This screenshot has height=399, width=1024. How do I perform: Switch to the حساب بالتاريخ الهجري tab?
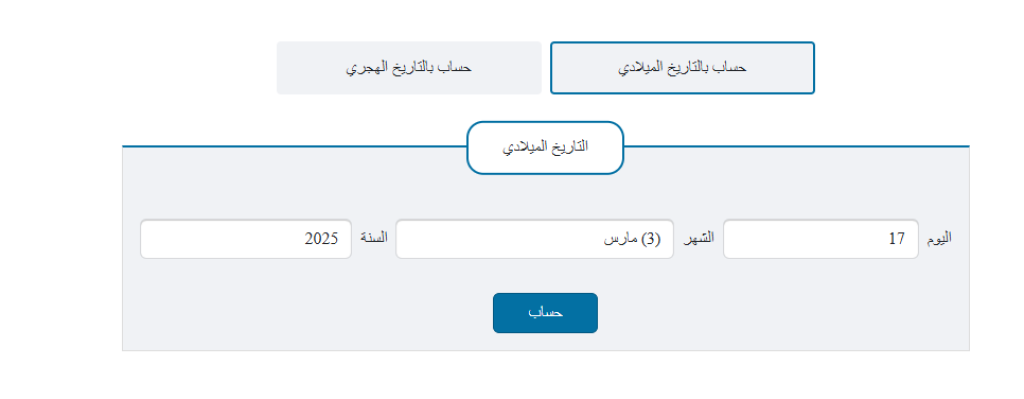(409, 68)
